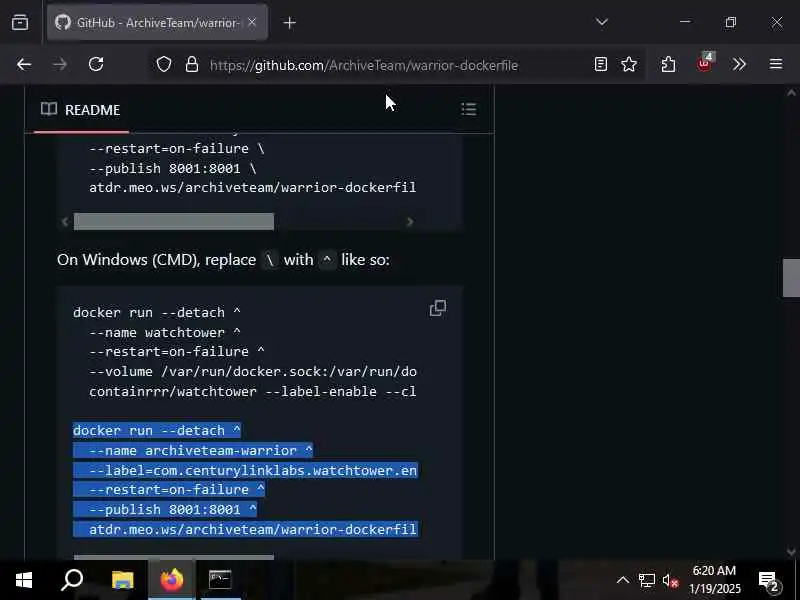Click the '--name watchtower ^' code line

165,333
